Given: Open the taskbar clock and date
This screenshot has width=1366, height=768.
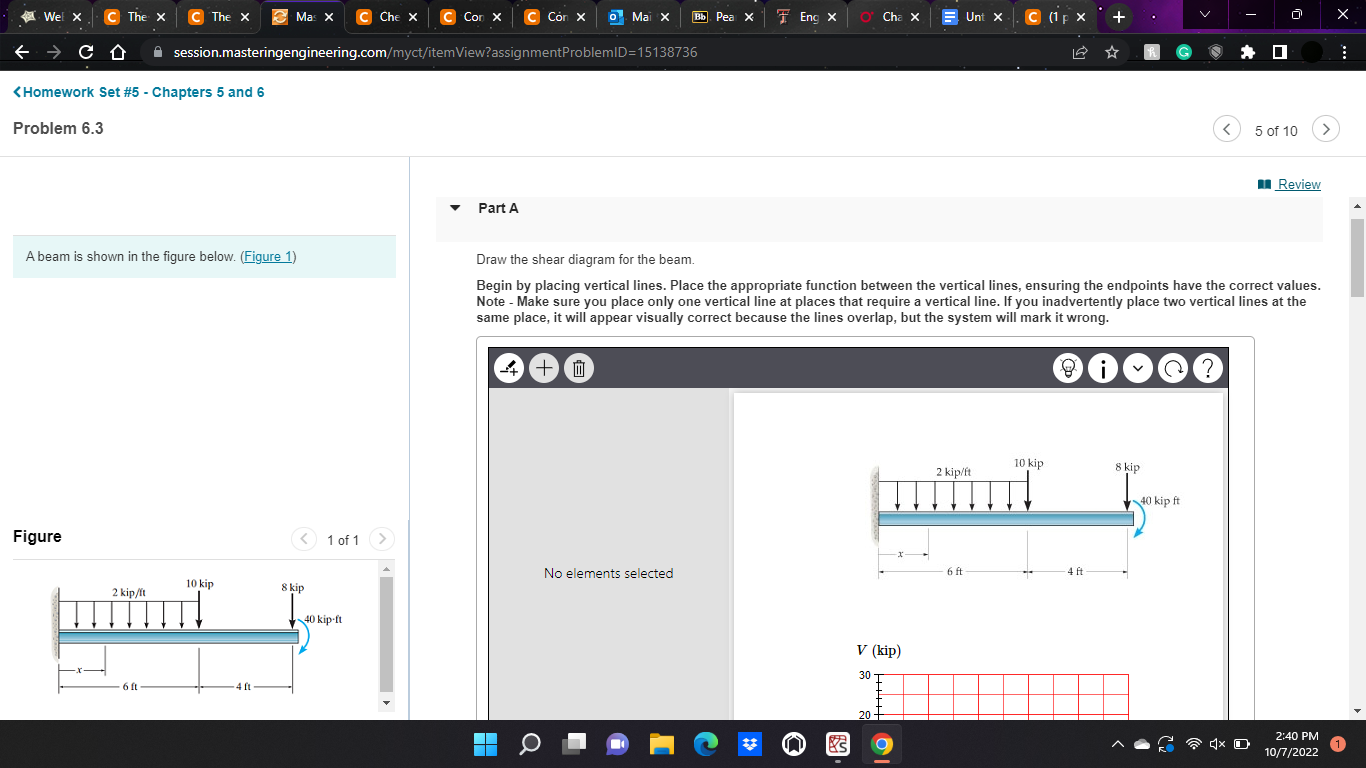Looking at the screenshot, I should [x=1291, y=744].
